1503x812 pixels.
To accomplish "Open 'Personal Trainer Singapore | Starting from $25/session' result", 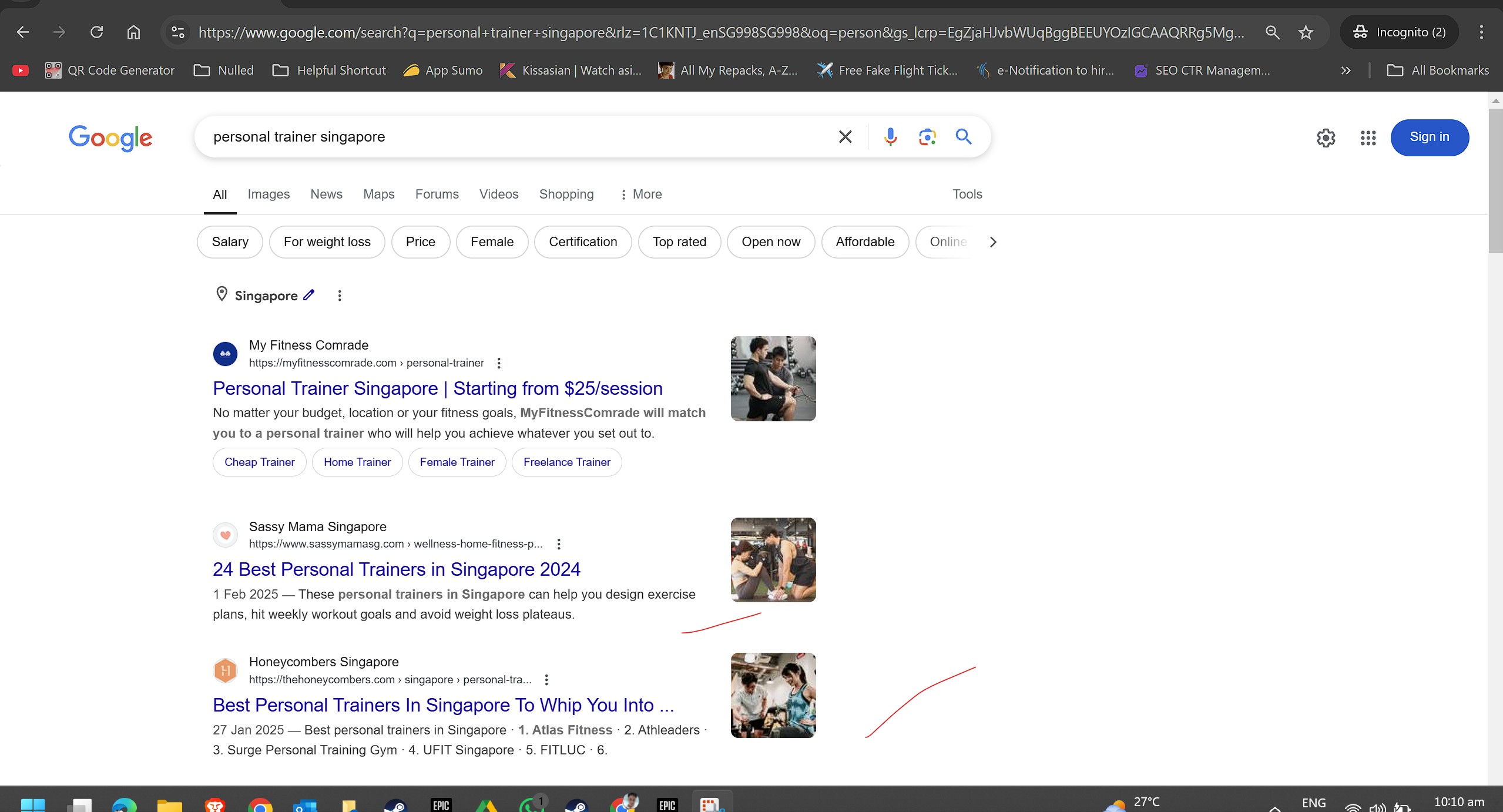I will coord(438,388).
